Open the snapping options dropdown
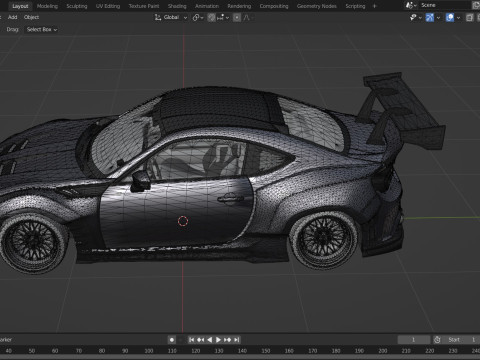The width and height of the screenshot is (480, 360). (223, 18)
